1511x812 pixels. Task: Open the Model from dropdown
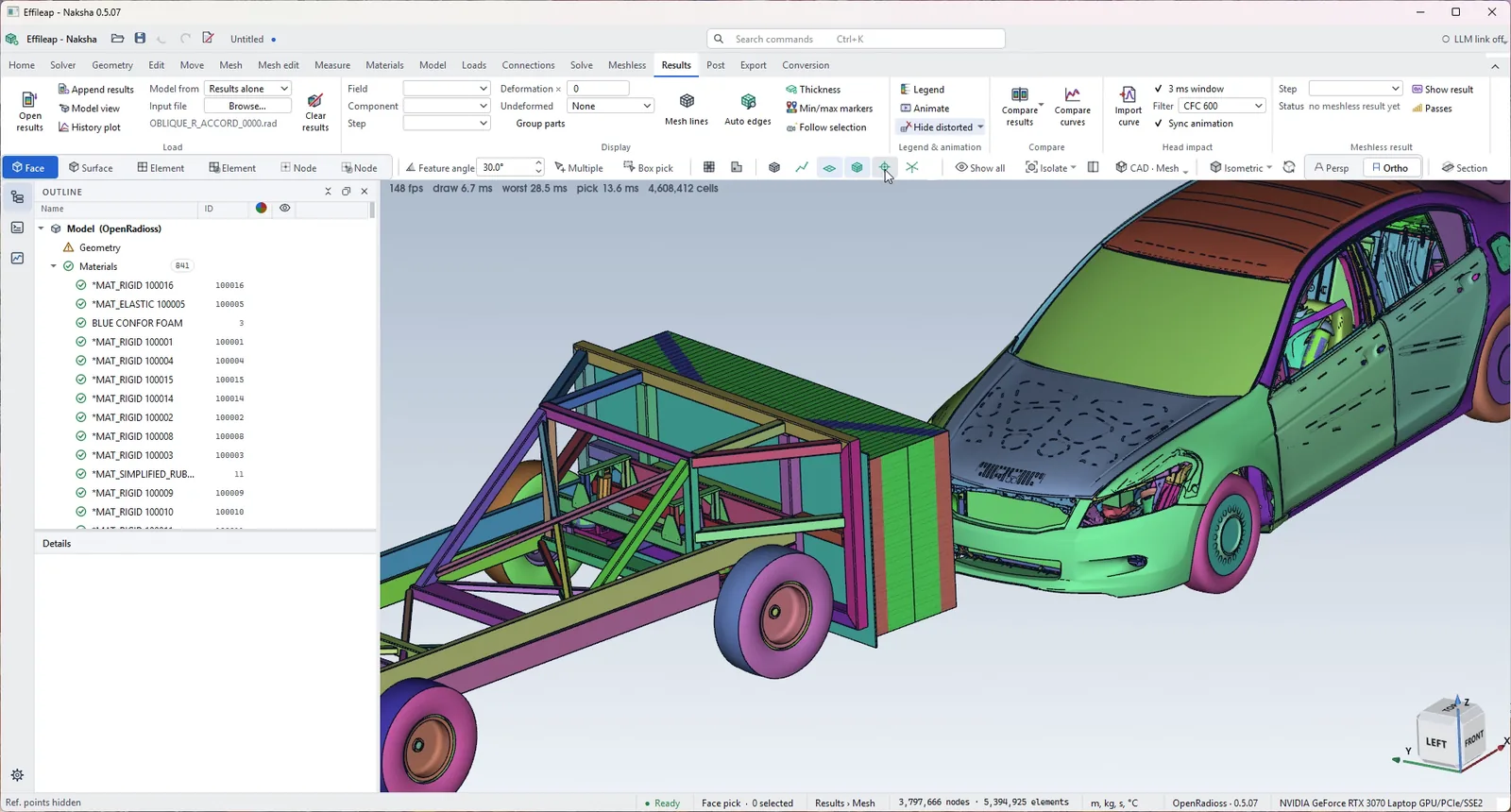247,89
